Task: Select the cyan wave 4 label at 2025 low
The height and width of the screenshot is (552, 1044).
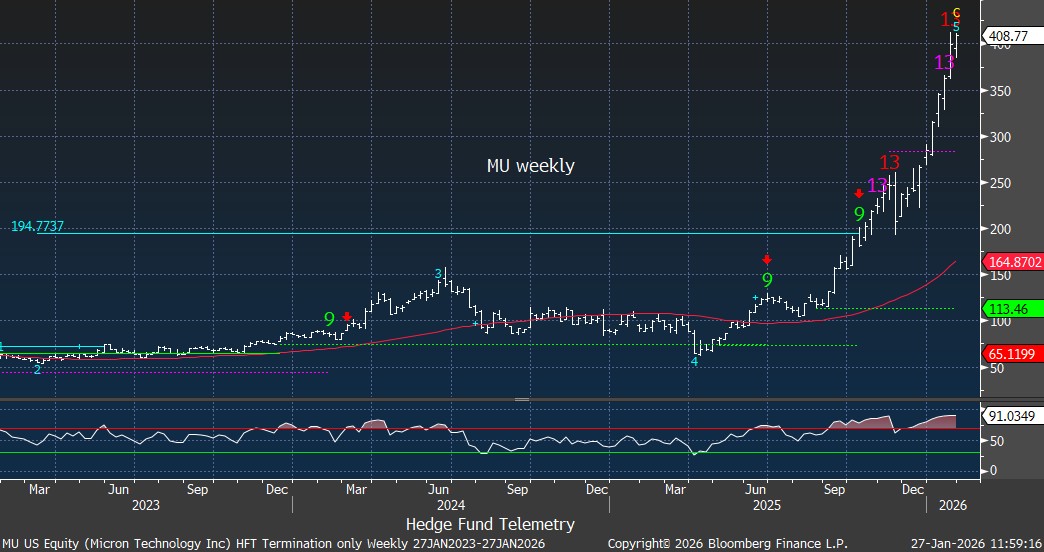Action: coord(694,361)
